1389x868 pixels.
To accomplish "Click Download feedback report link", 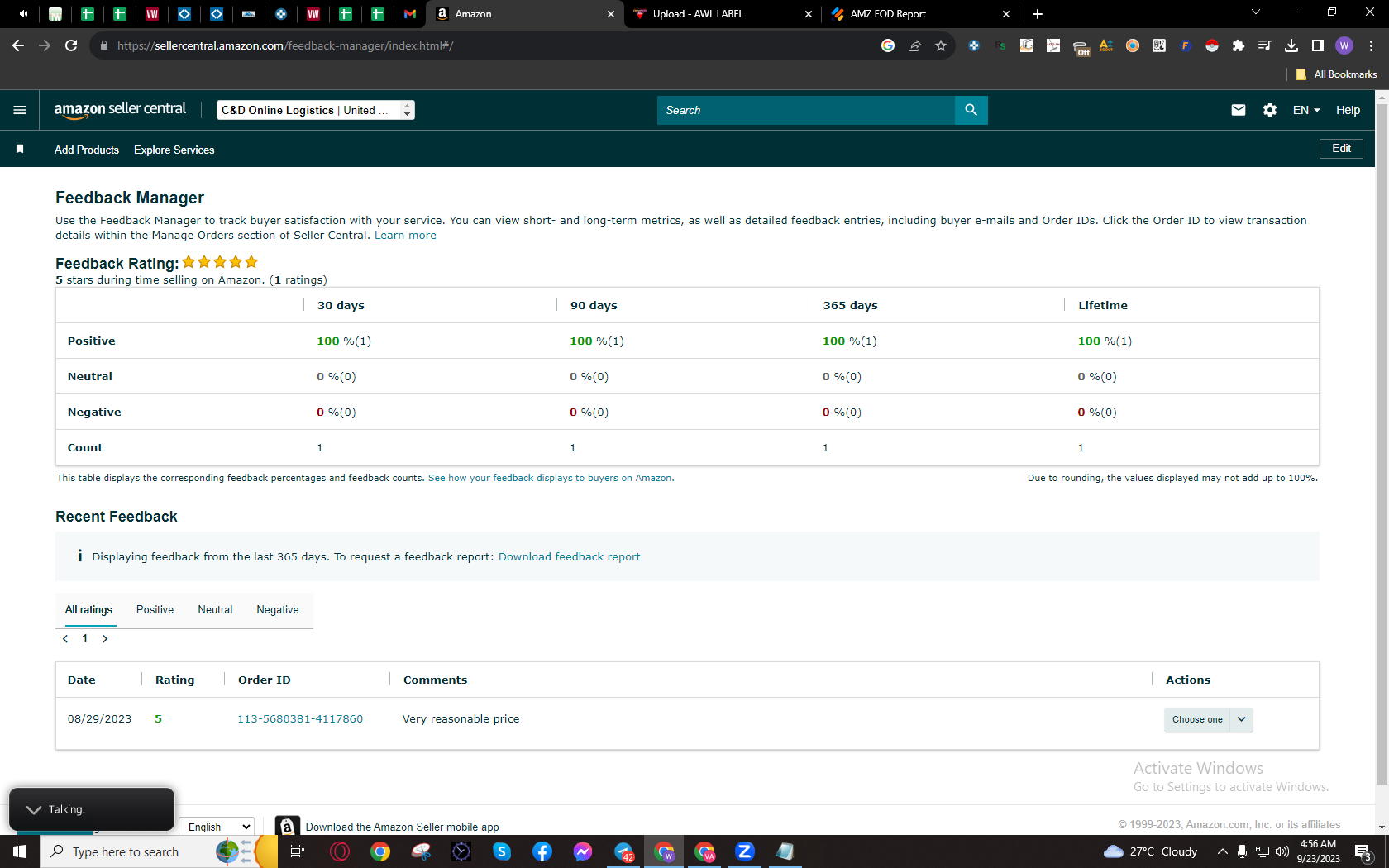I will (569, 557).
